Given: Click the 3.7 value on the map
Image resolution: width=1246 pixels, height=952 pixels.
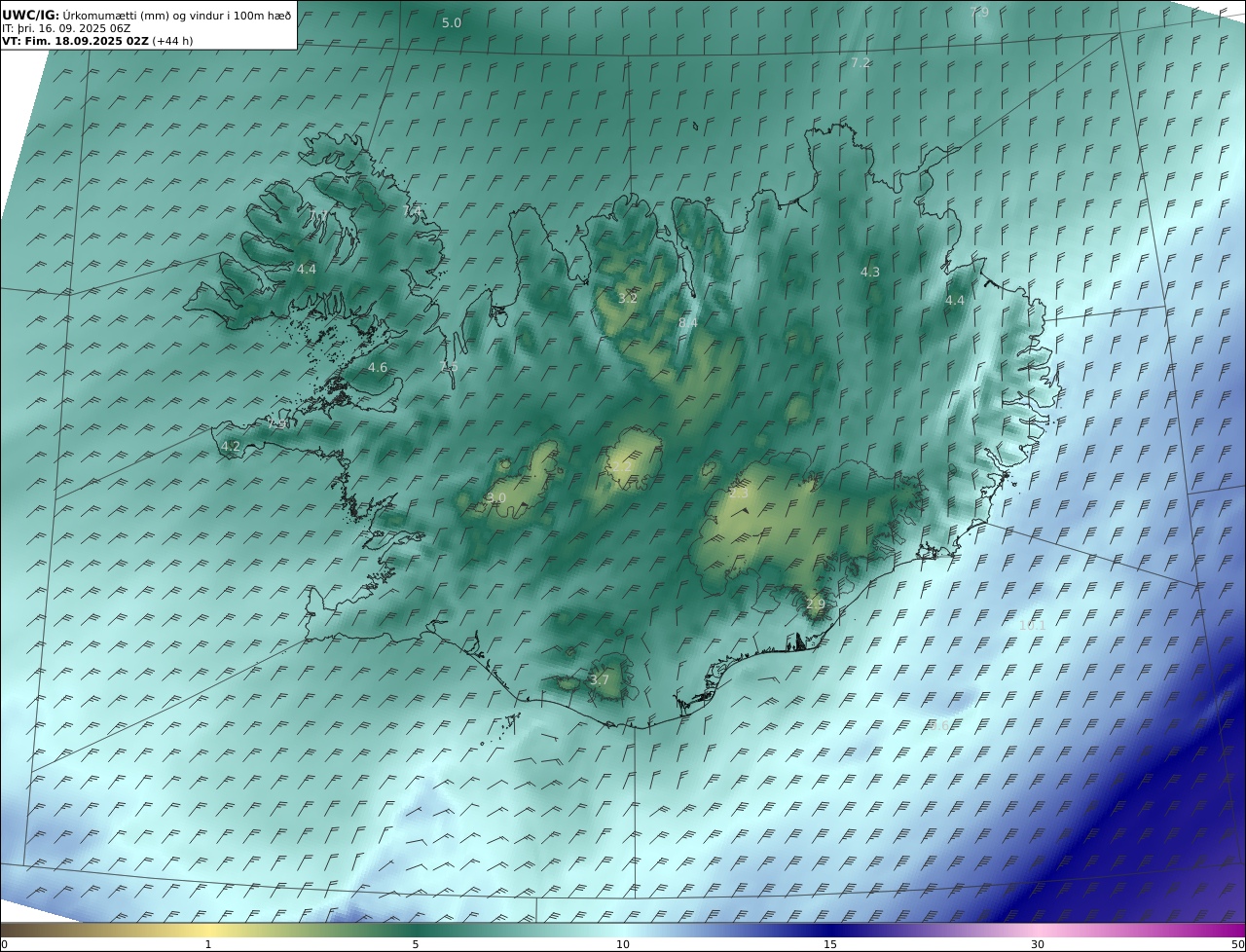Looking at the screenshot, I should coord(600,679).
